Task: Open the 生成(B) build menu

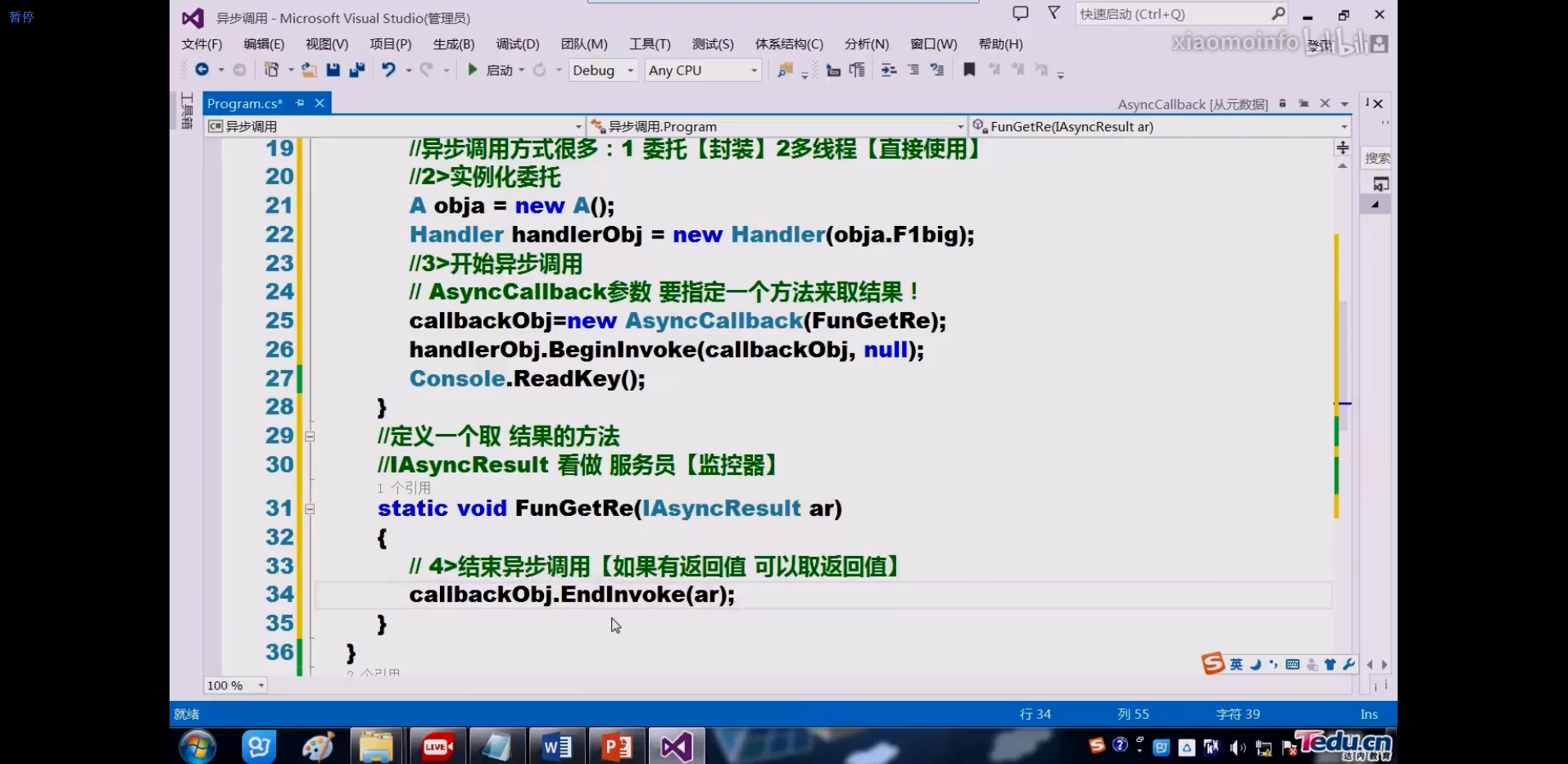Action: pyautogui.click(x=454, y=44)
